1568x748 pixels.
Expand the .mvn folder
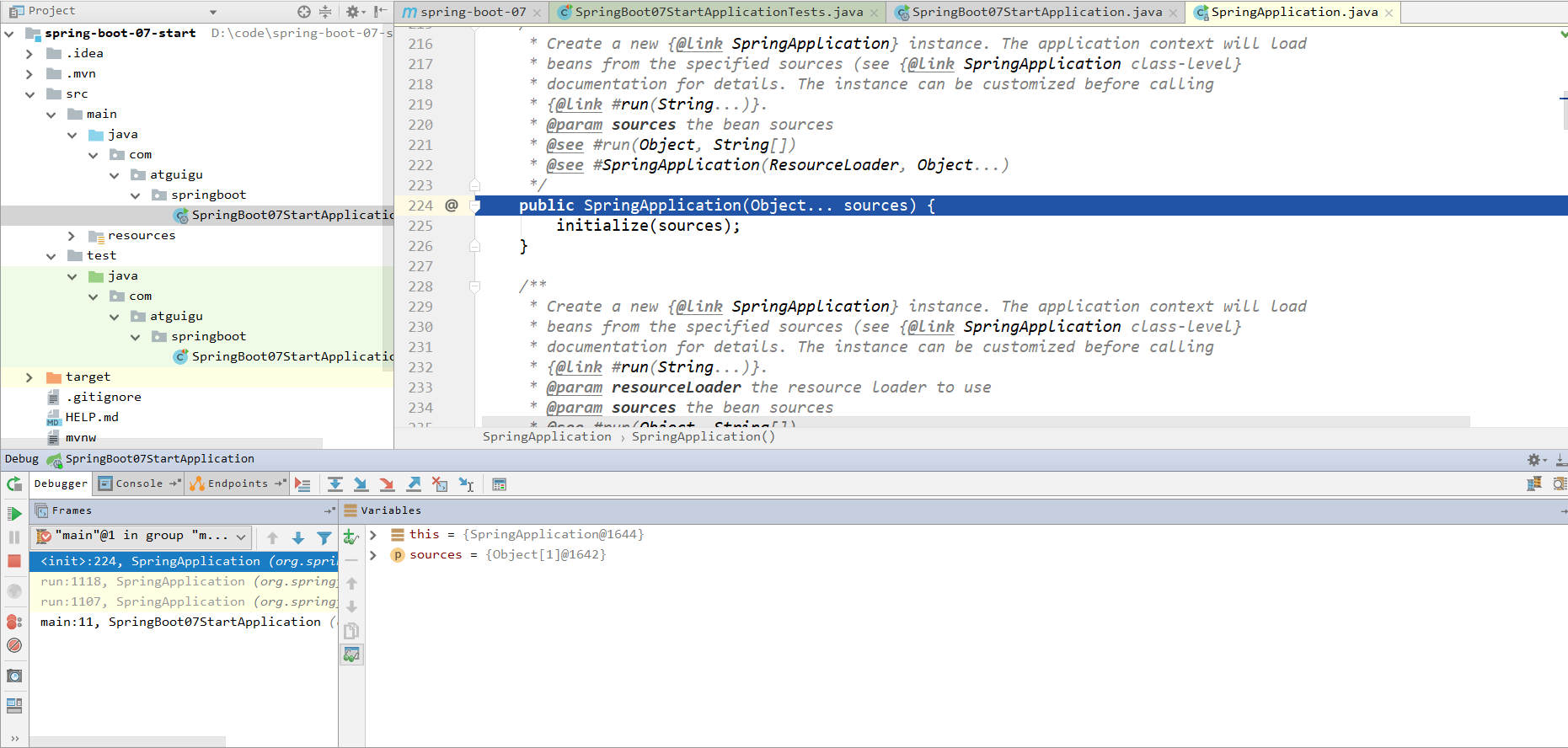[x=29, y=74]
